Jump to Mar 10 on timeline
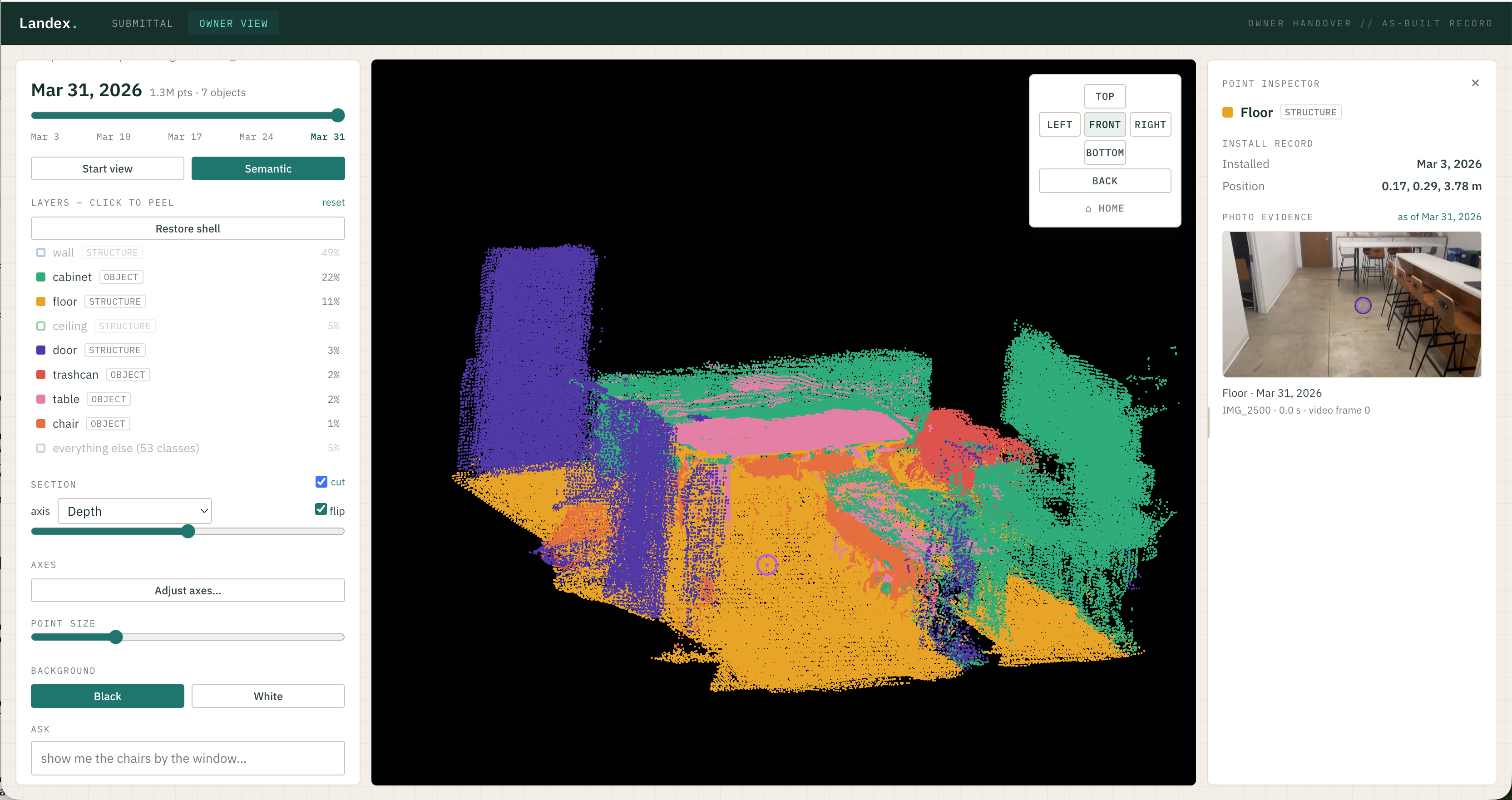This screenshot has width=1512, height=800. coord(113,137)
